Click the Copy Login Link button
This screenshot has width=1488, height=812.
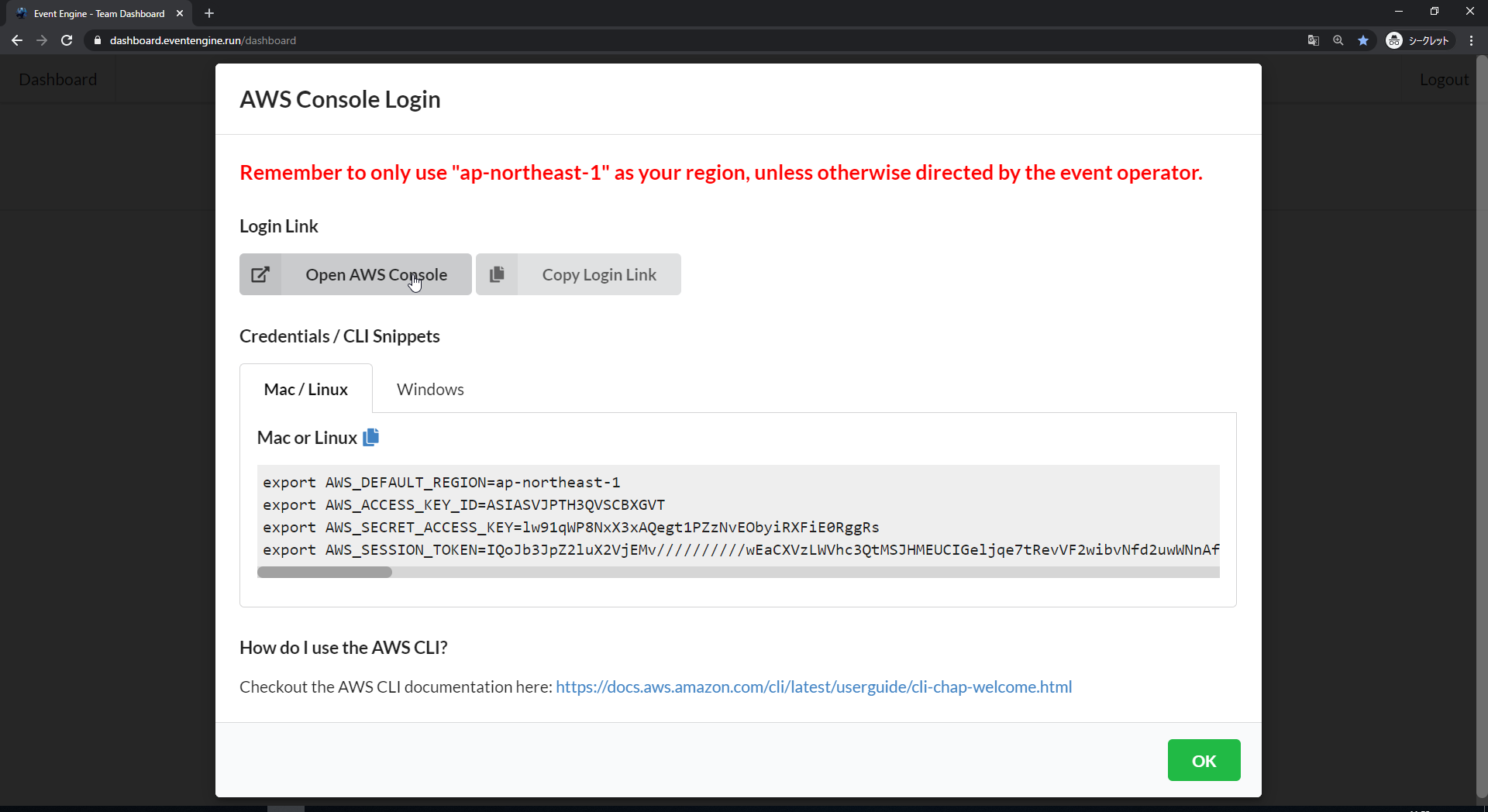(578, 274)
